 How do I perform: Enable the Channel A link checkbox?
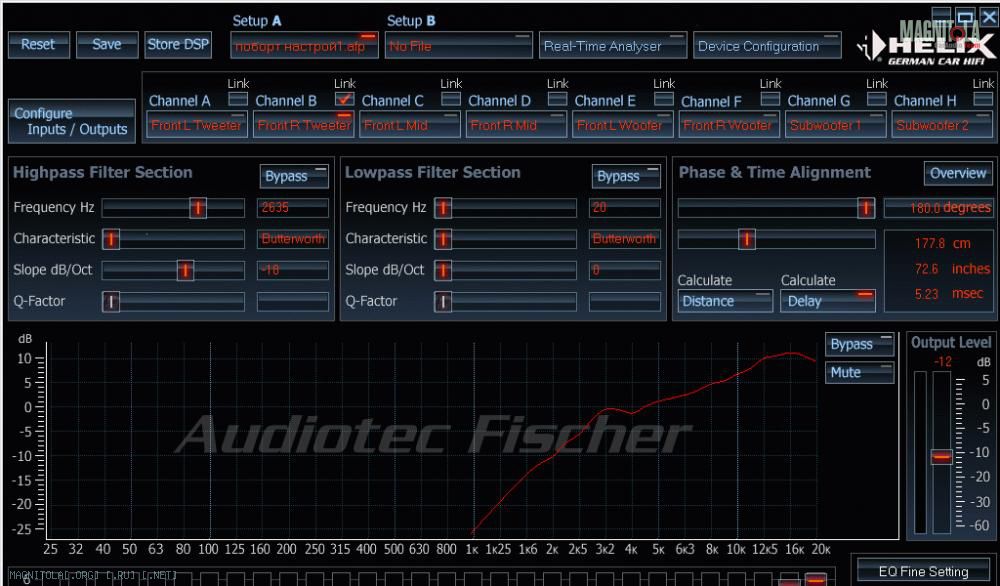238,99
